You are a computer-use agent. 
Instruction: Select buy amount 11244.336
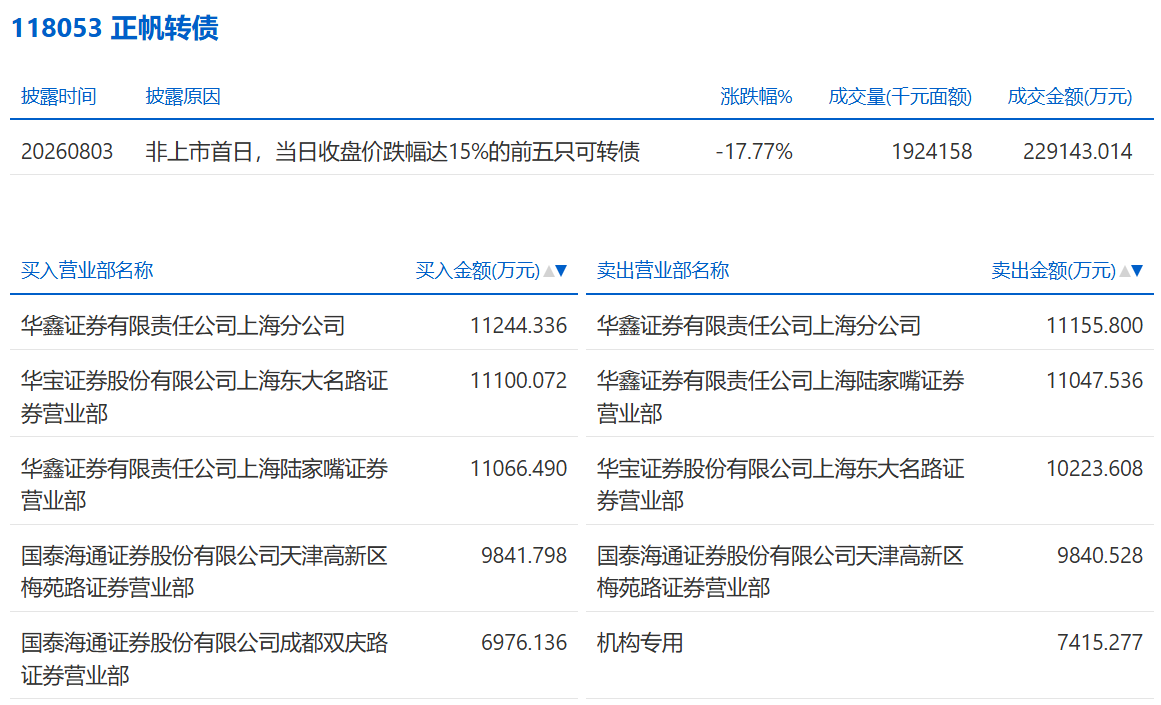coord(518,326)
